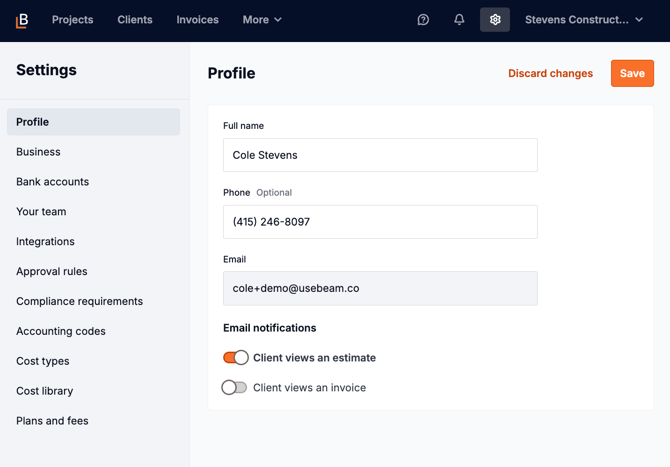Select Plans and fees in sidebar
670x467 pixels.
pyautogui.click(x=52, y=421)
